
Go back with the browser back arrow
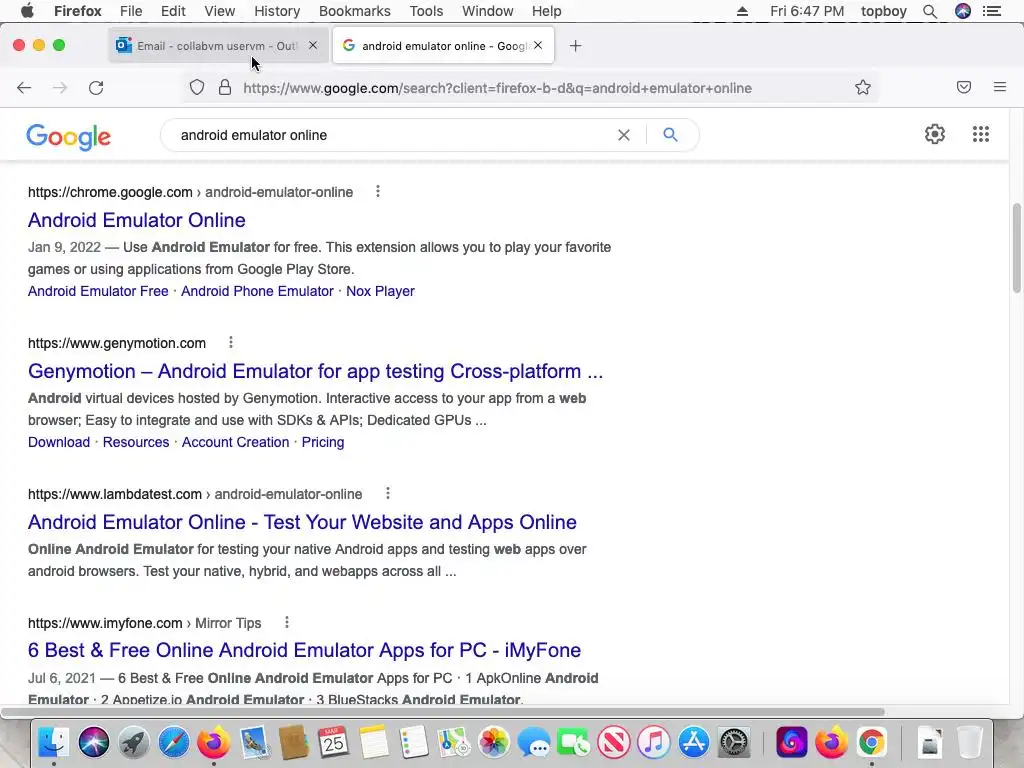pyautogui.click(x=24, y=88)
